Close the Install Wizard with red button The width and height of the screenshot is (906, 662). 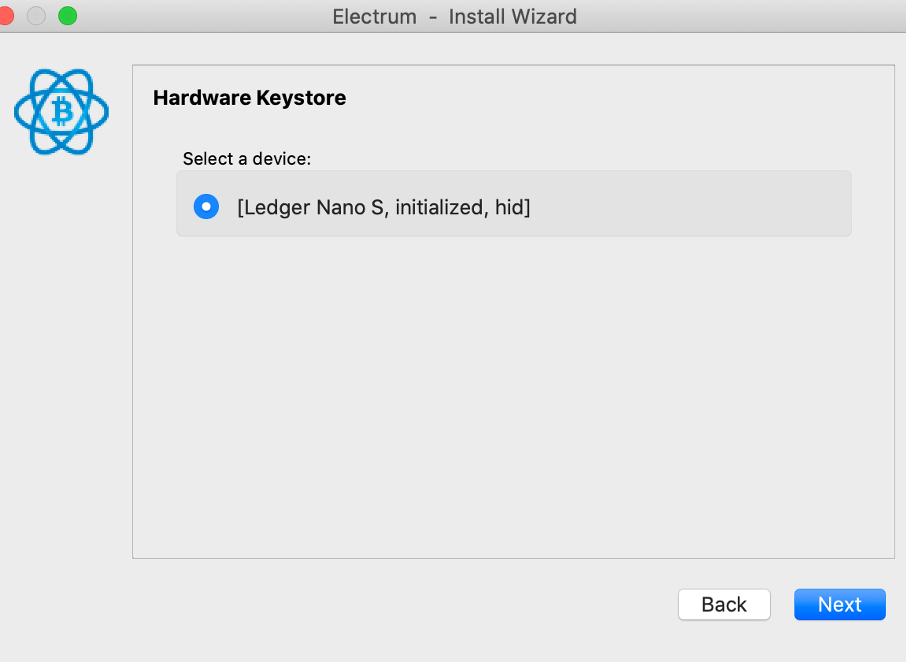click(x=5, y=16)
